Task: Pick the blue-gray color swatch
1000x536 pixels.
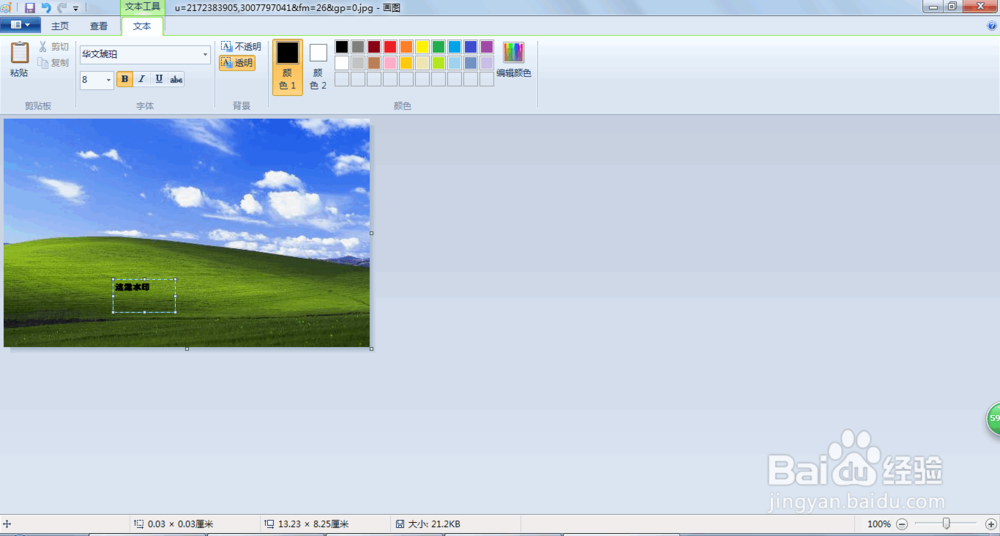Action: tap(471, 63)
